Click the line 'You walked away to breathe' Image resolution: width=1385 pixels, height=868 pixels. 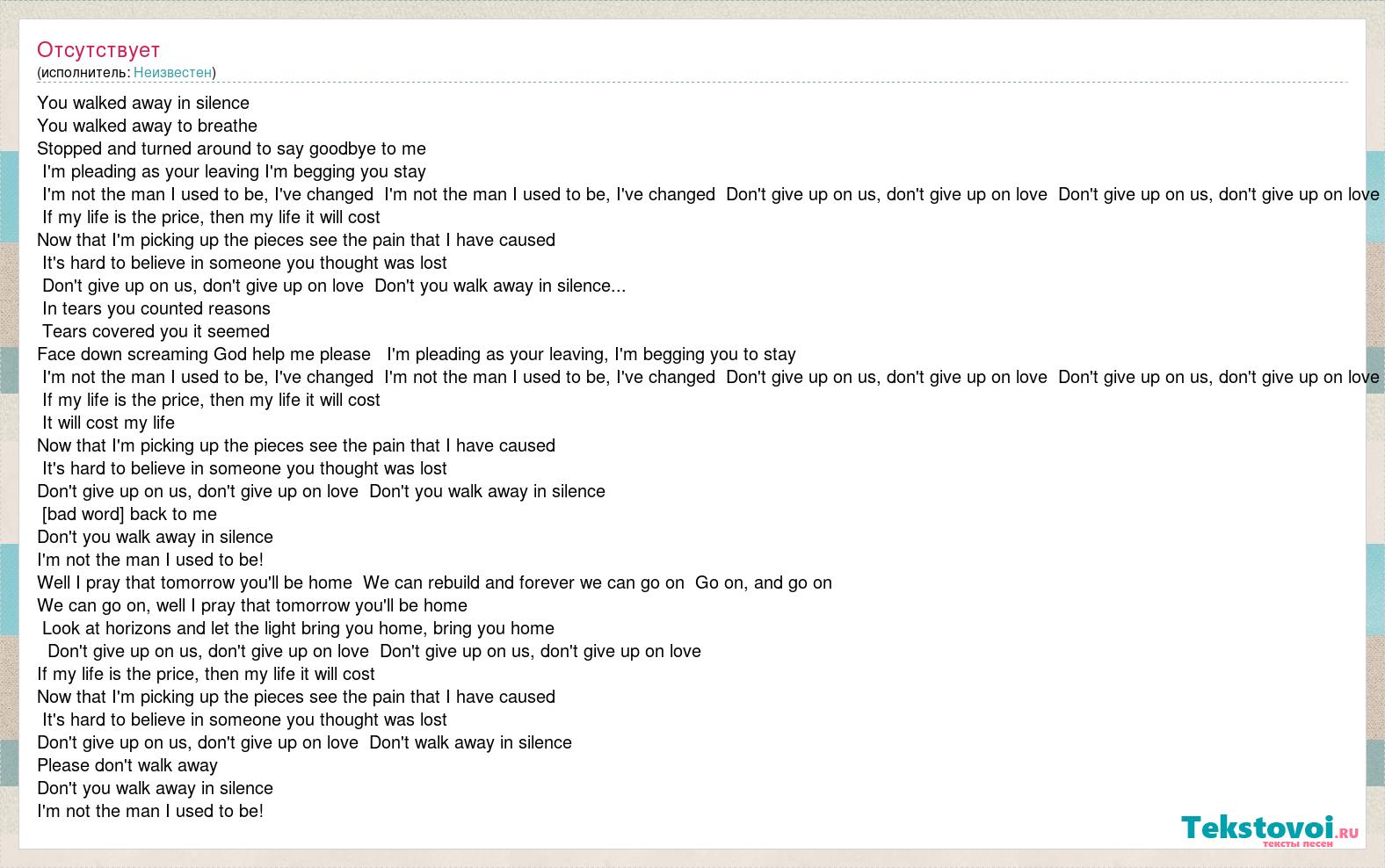(x=147, y=126)
